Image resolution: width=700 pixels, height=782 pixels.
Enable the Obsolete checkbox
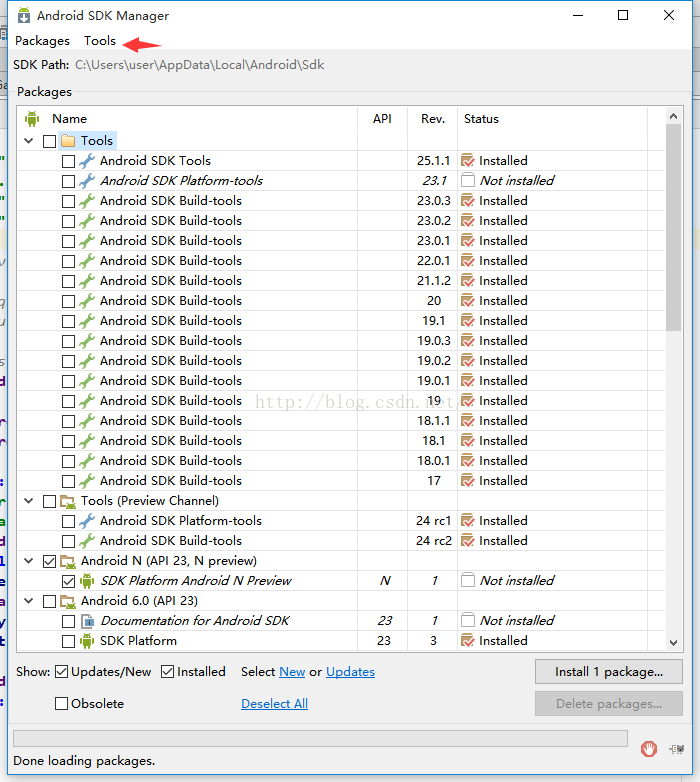pyautogui.click(x=61, y=704)
